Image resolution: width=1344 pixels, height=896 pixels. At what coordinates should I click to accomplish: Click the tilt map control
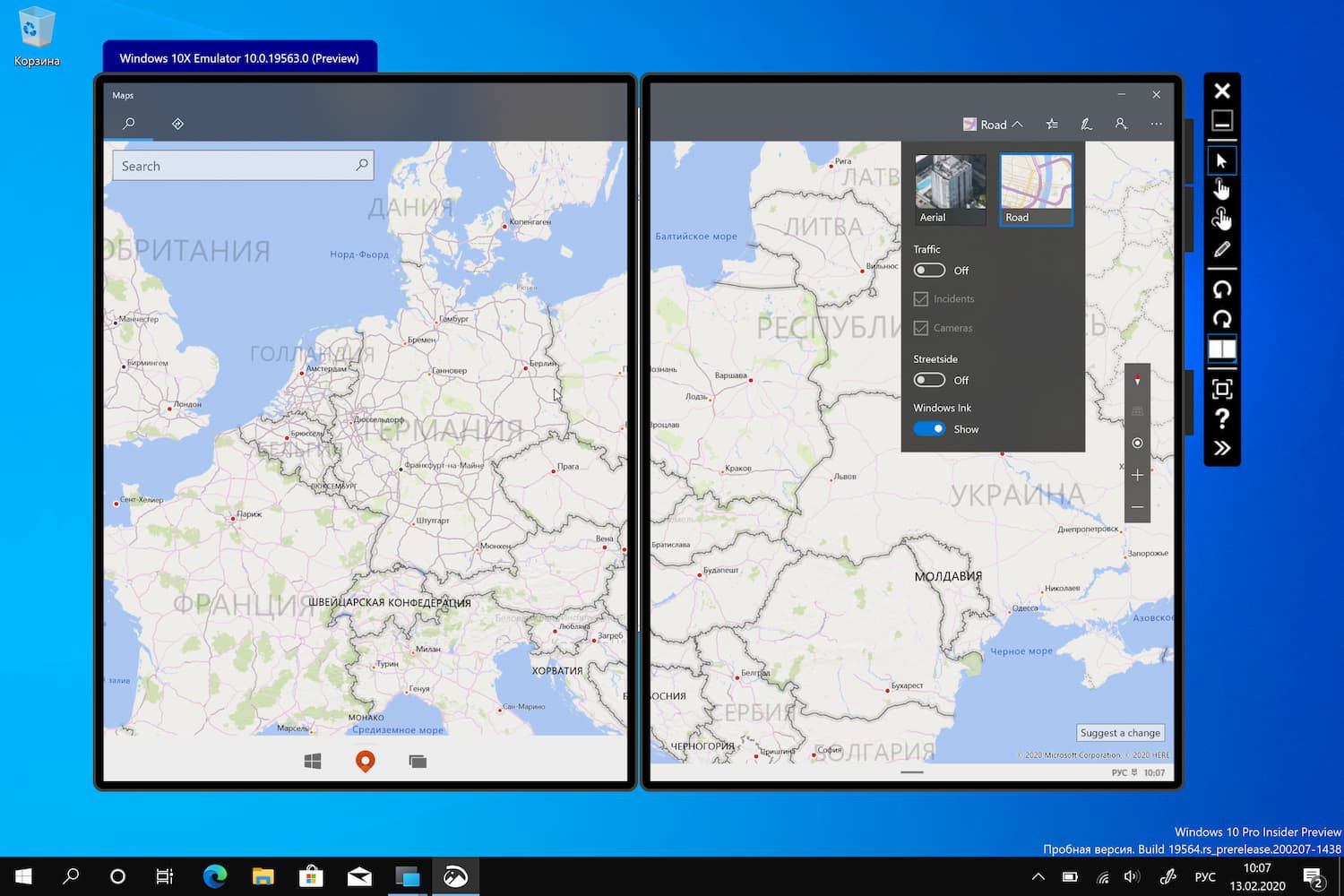(1137, 411)
